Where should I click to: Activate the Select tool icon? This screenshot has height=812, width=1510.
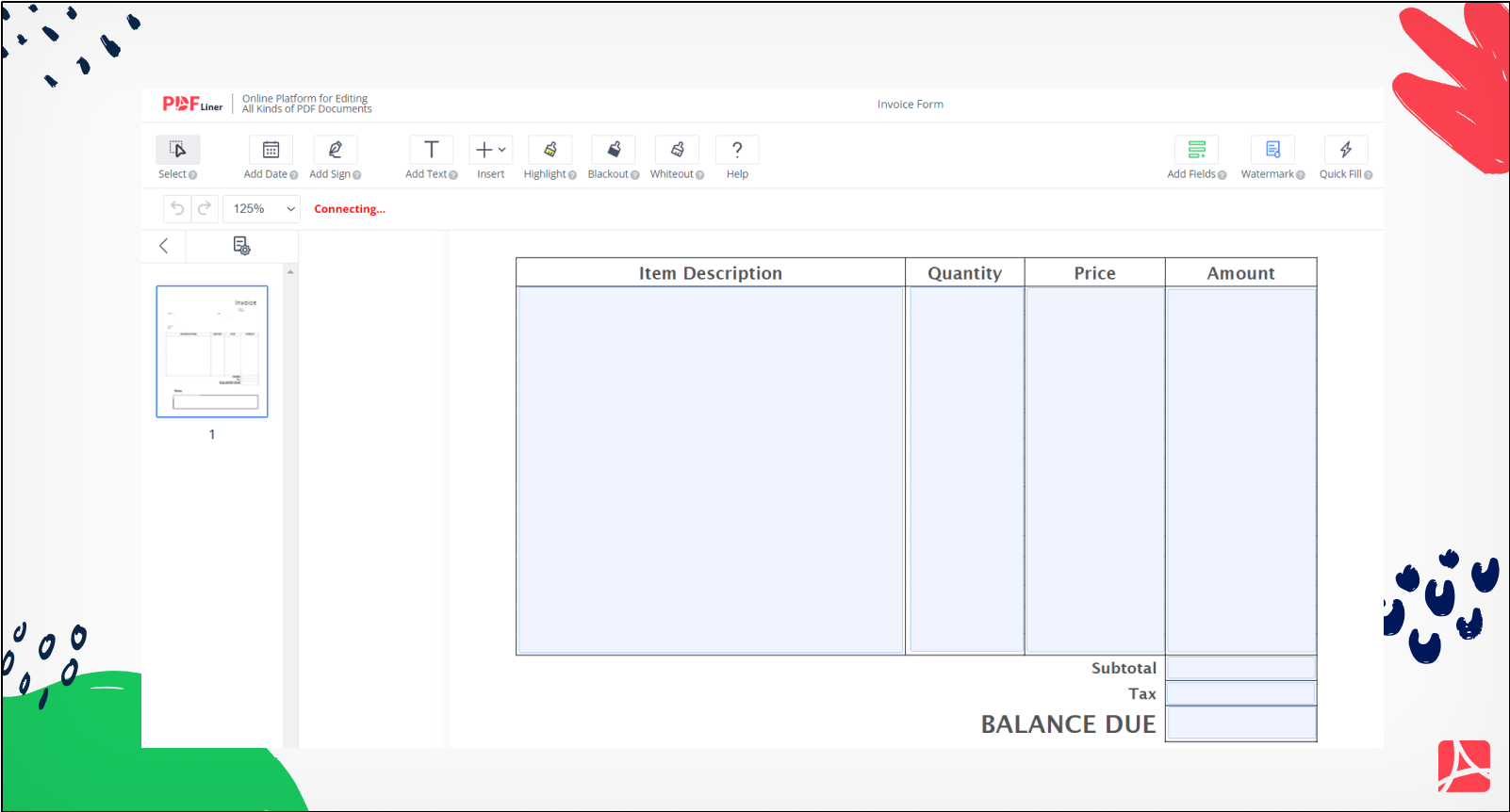click(x=177, y=150)
